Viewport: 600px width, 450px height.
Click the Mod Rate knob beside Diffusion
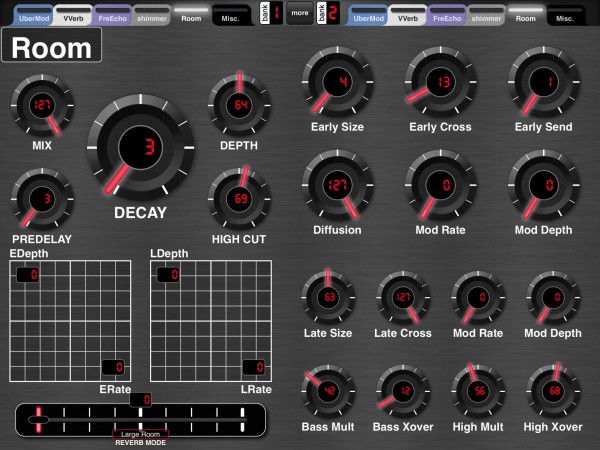[440, 185]
